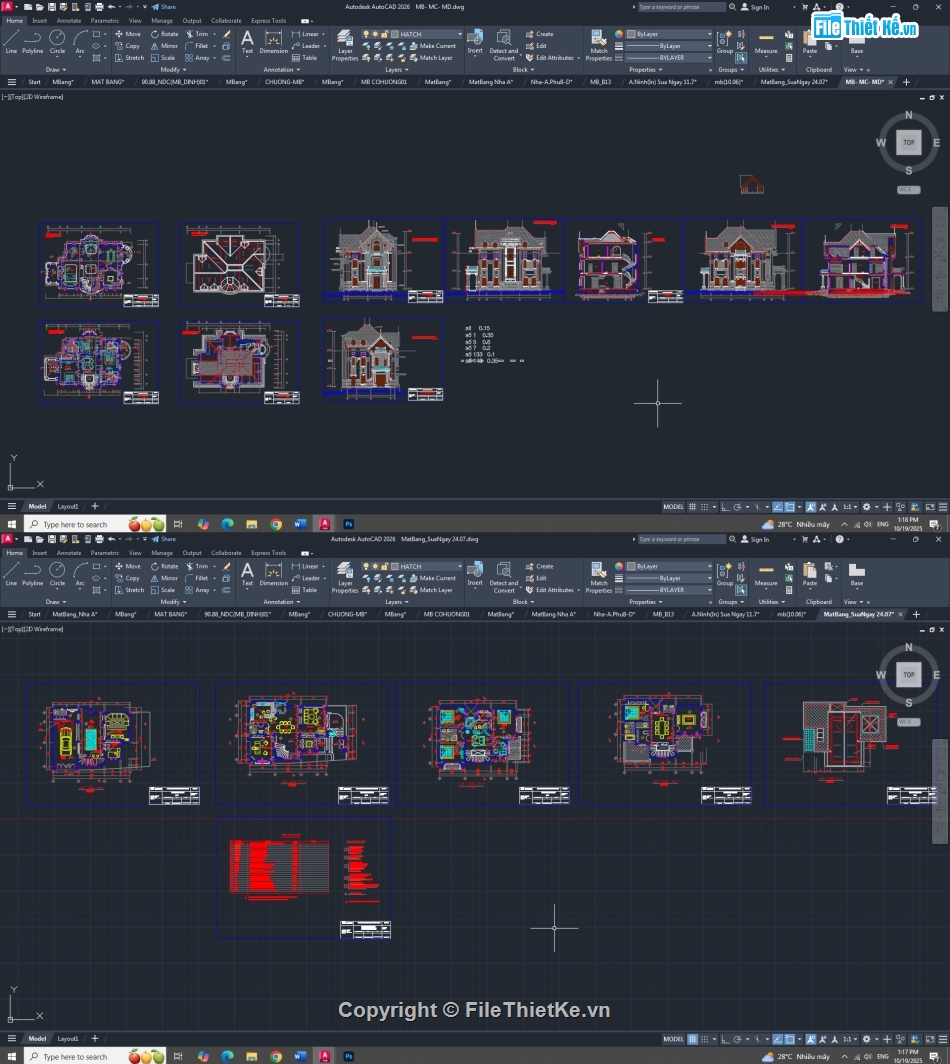950x1064 pixels.
Task: Click the Sign In link in title bar
Action: pos(761,7)
